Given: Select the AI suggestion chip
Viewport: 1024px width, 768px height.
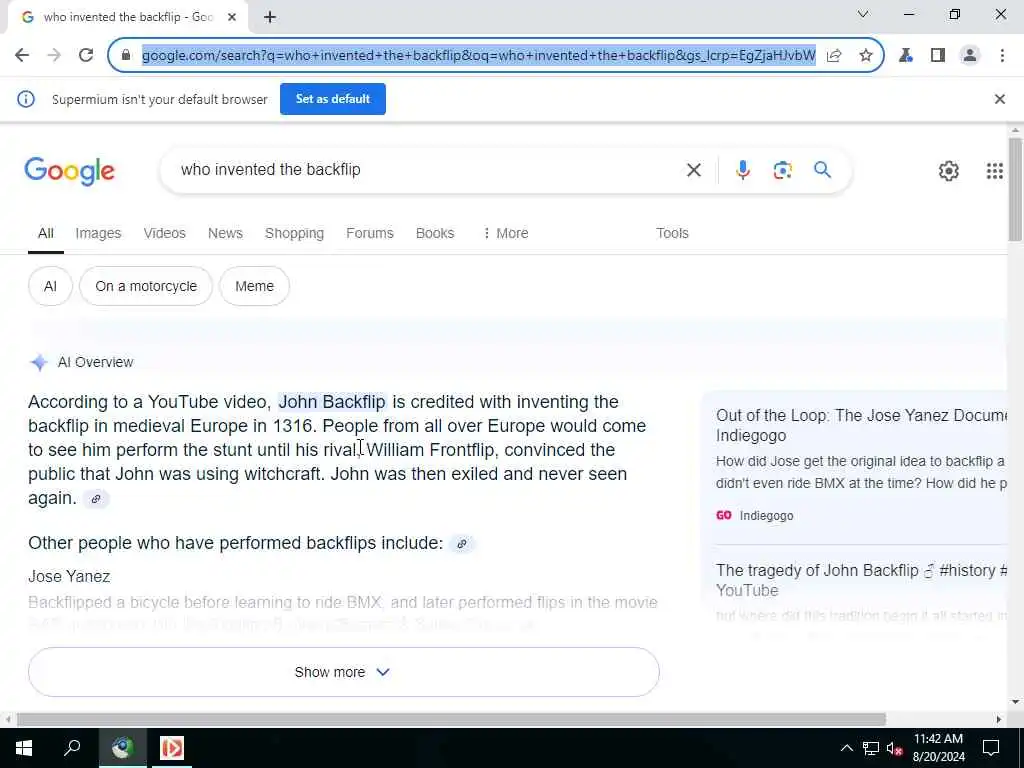Looking at the screenshot, I should (x=50, y=286).
